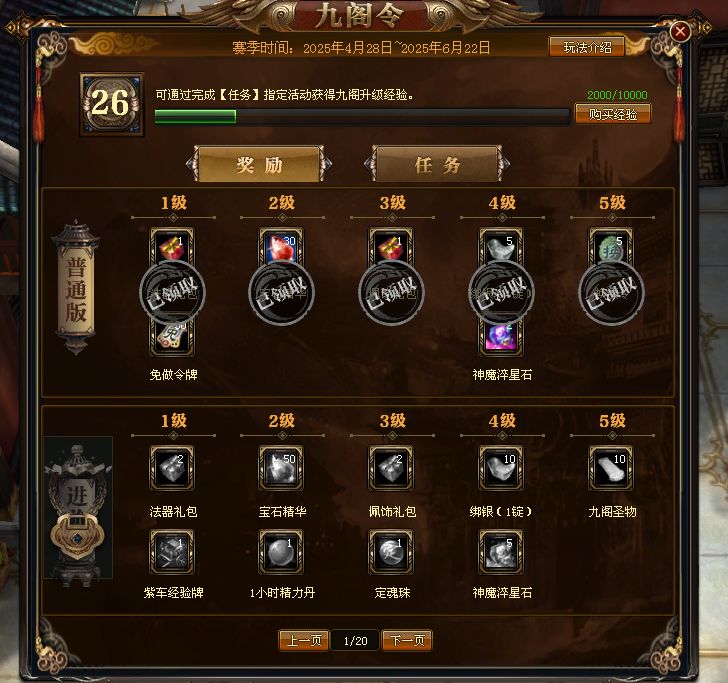This screenshot has height=683, width=728.
Task: Select the 普通版 lantern banner
Action: click(76, 288)
